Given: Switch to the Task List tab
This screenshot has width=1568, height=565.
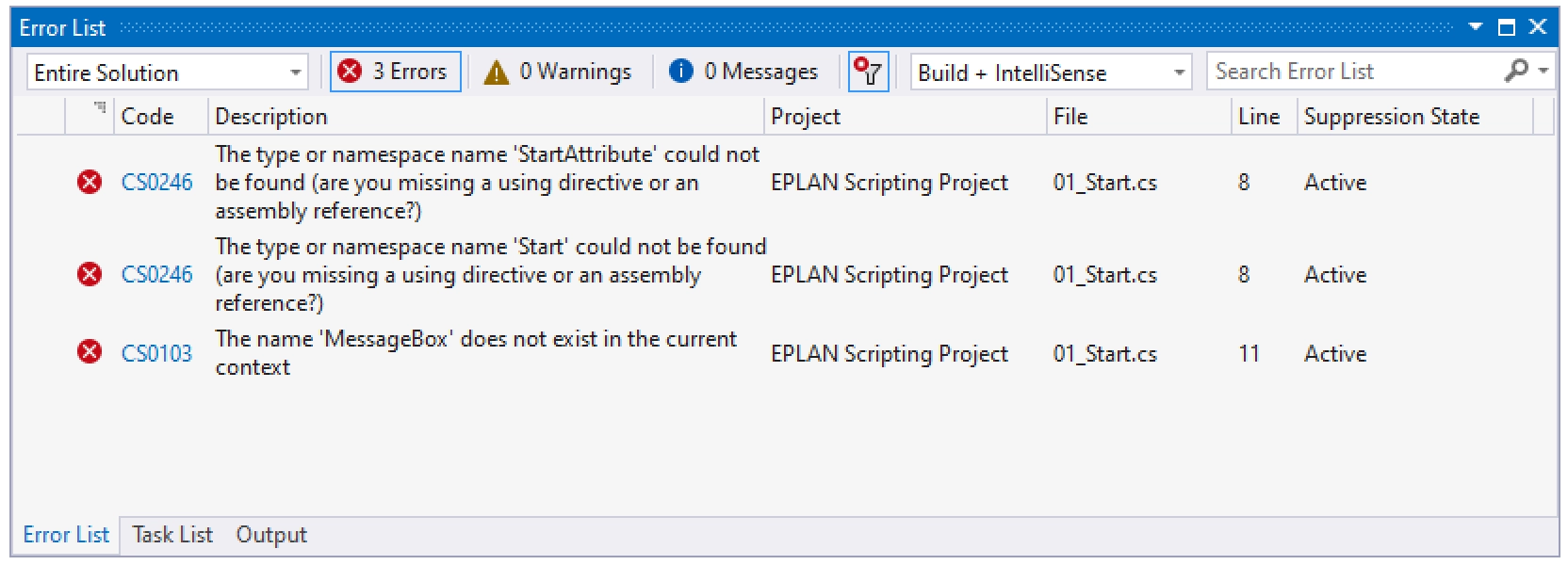Looking at the screenshot, I should (x=172, y=535).
